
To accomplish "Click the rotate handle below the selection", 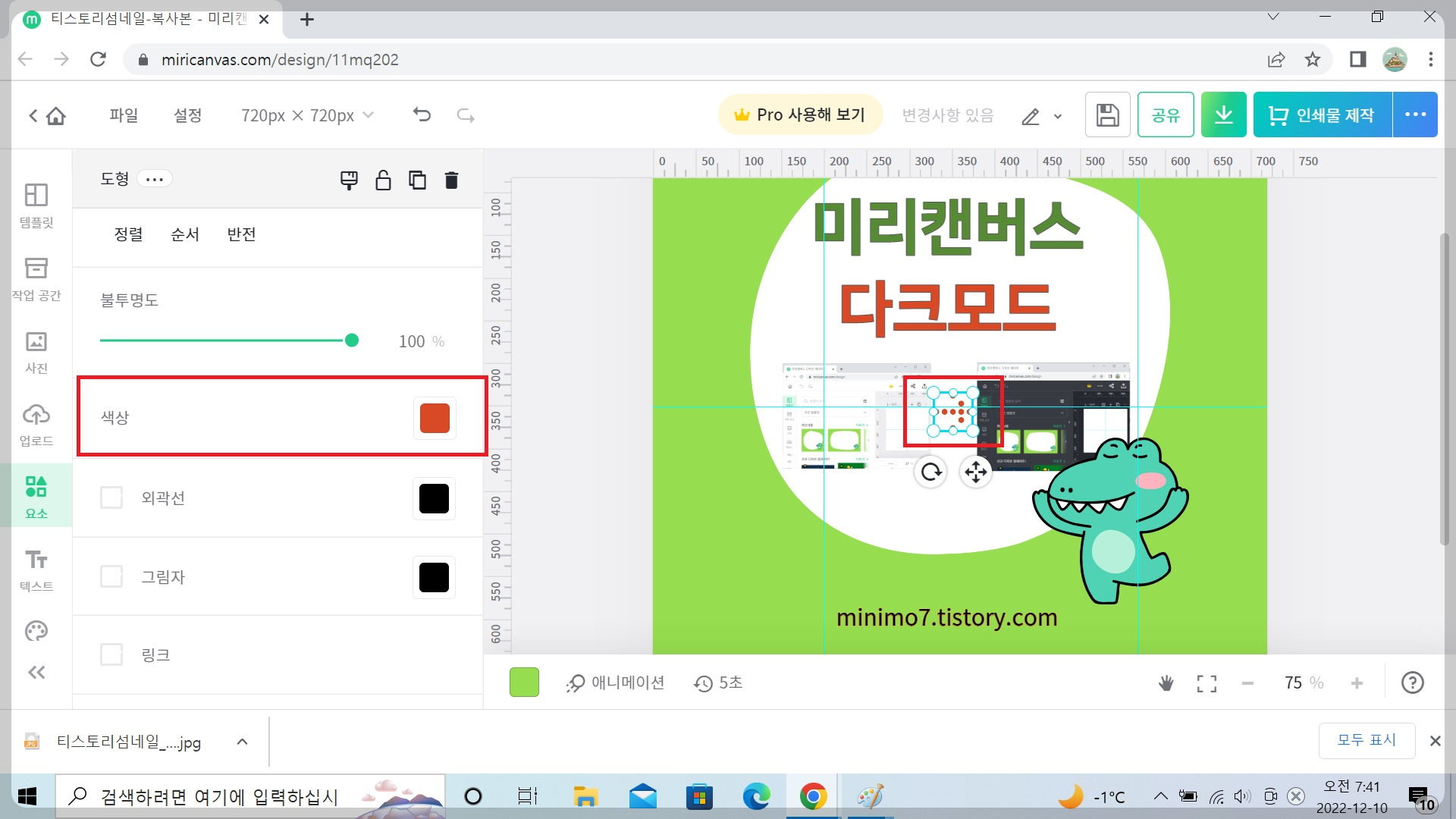I will tap(930, 472).
